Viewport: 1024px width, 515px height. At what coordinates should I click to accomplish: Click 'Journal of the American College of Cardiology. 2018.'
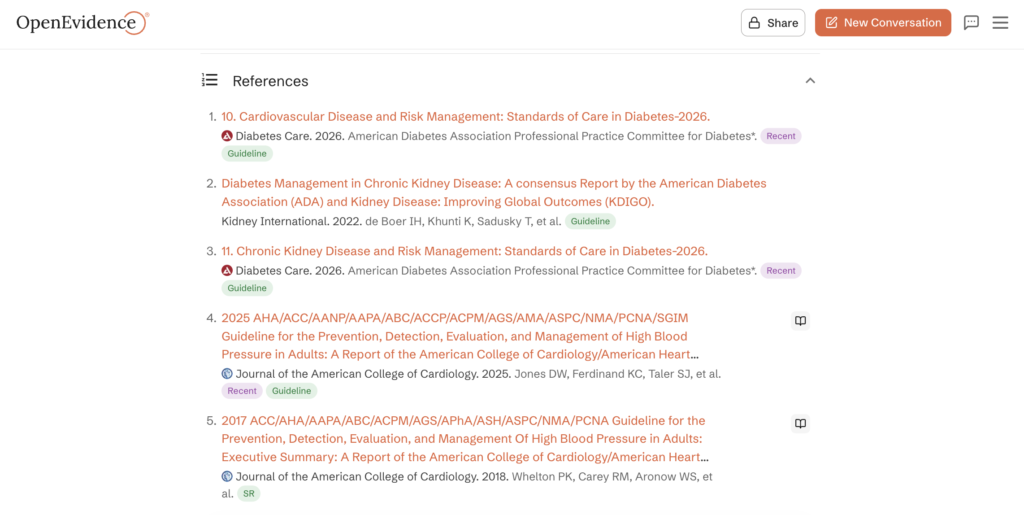coord(372,476)
